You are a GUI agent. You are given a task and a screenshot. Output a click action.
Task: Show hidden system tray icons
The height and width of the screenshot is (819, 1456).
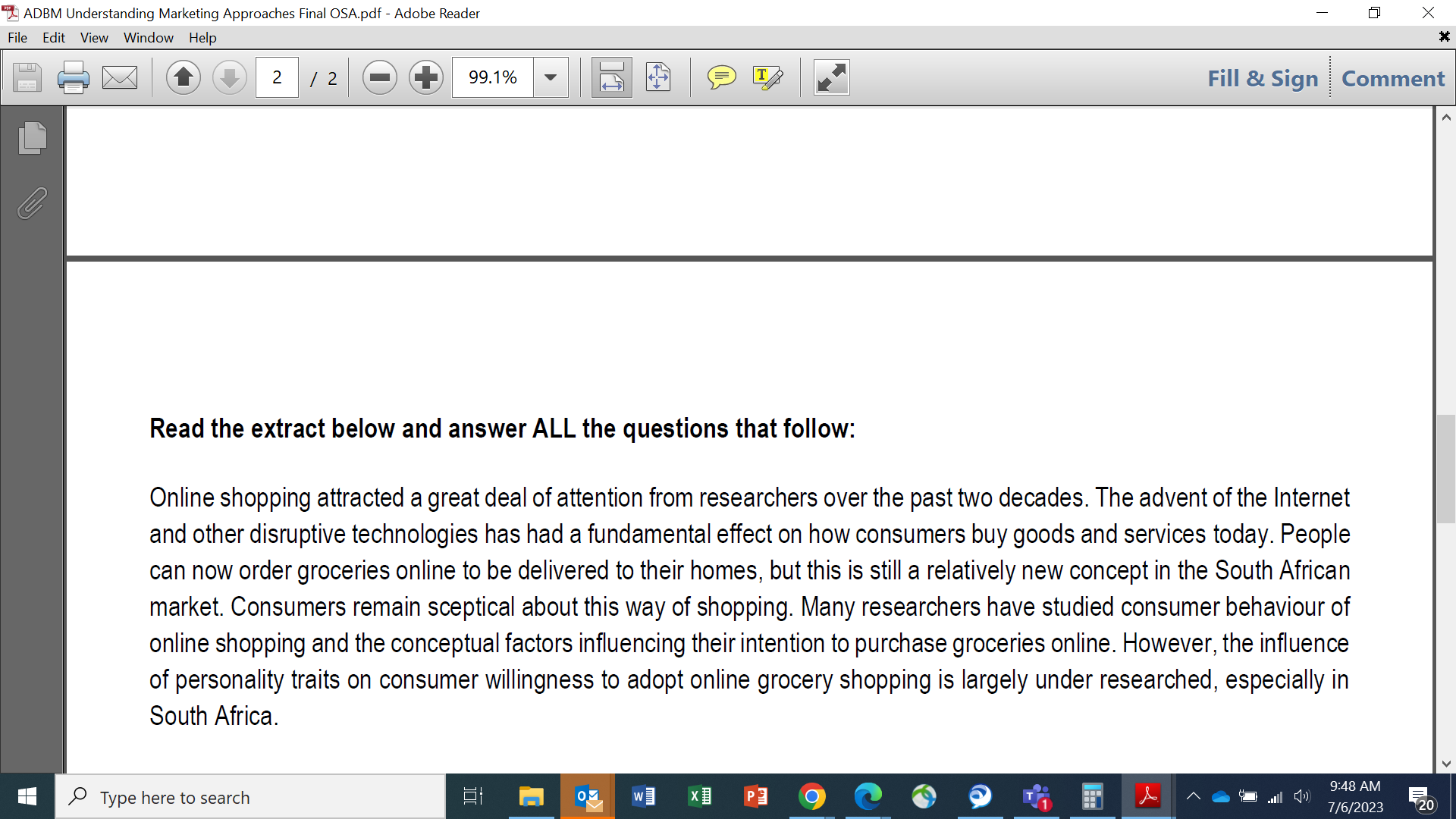click(1193, 796)
